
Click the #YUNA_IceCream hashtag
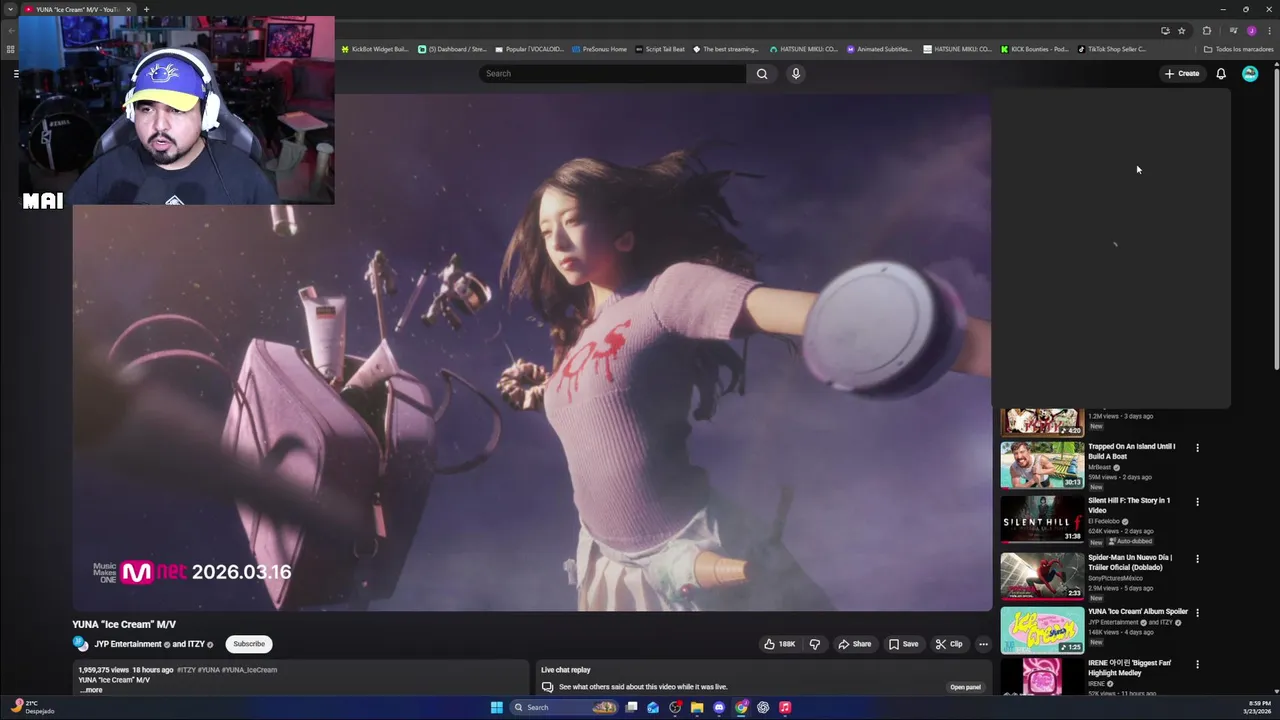249,670
